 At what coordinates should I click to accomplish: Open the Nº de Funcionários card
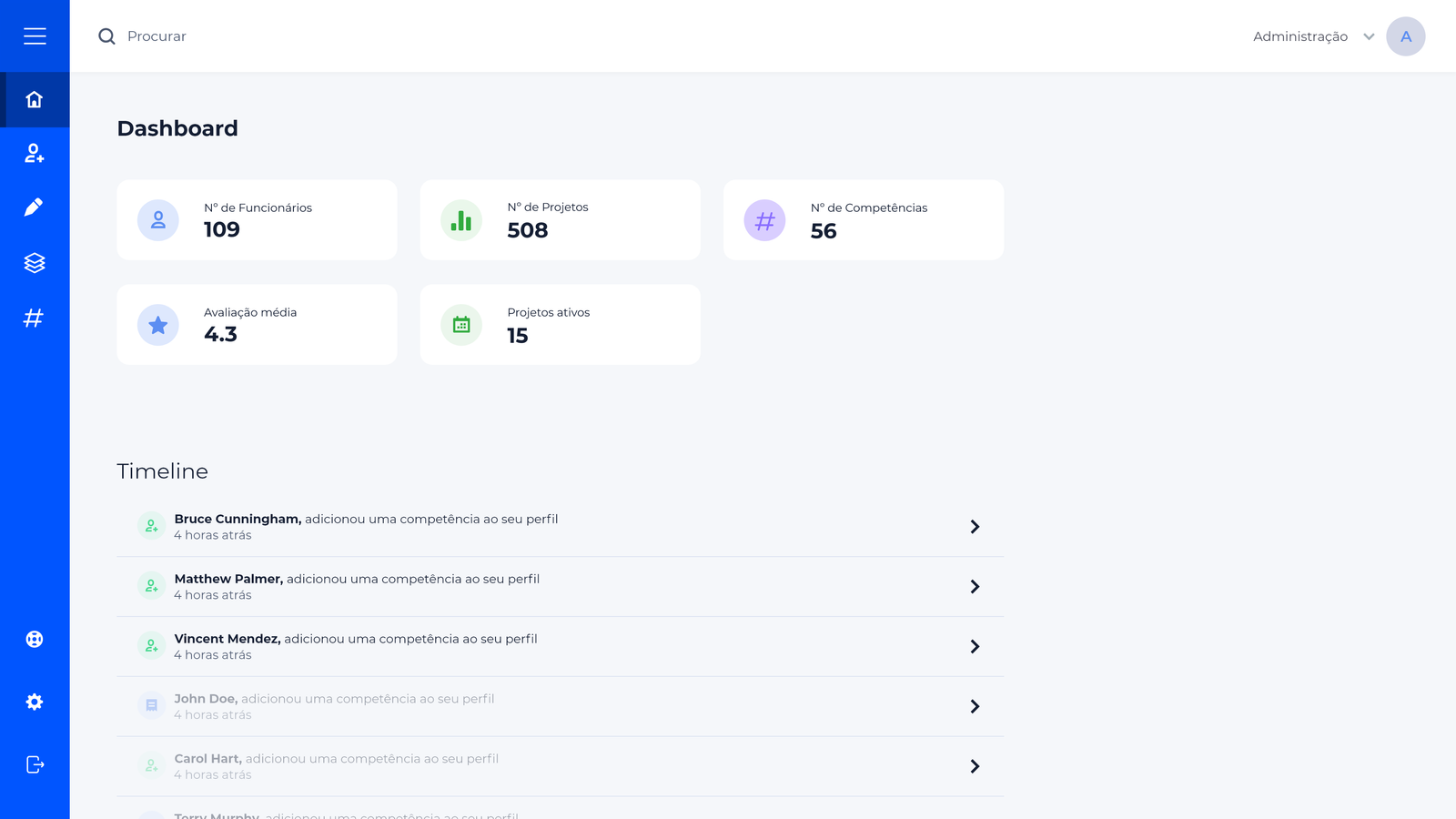257,220
